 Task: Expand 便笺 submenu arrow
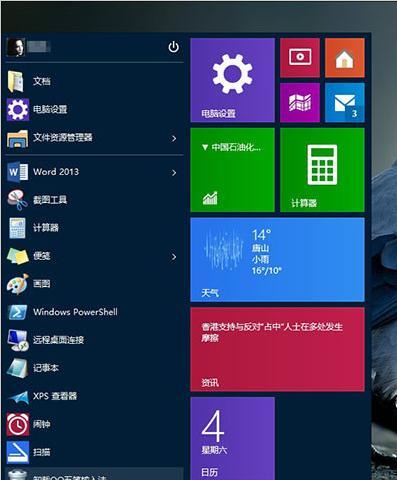(x=174, y=257)
